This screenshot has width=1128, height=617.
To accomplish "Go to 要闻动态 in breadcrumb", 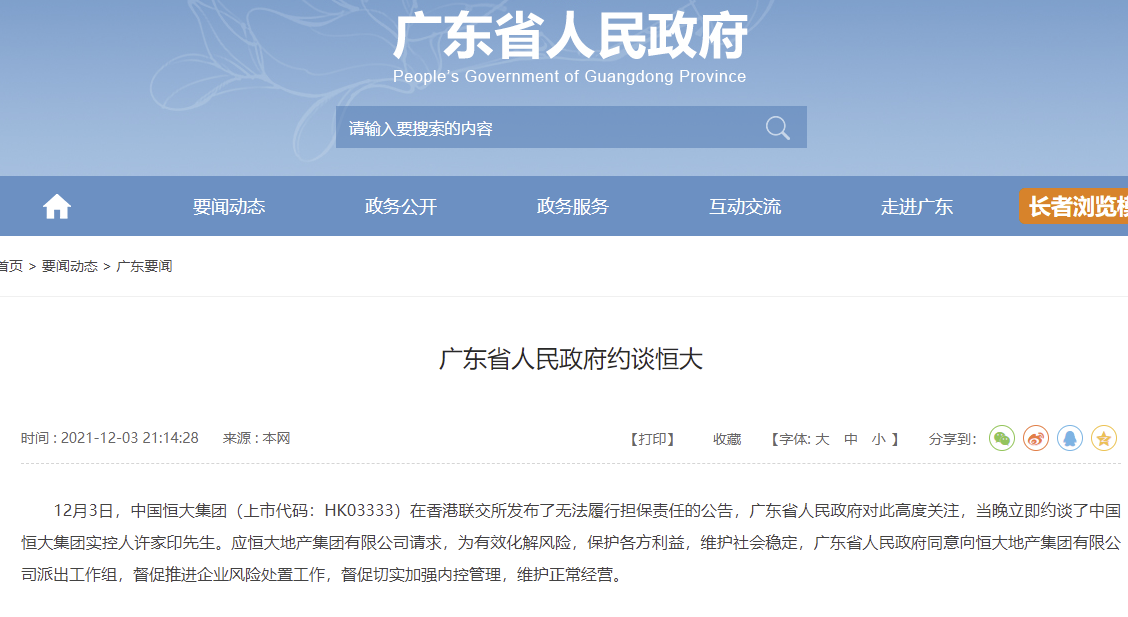I will pyautogui.click(x=70, y=266).
